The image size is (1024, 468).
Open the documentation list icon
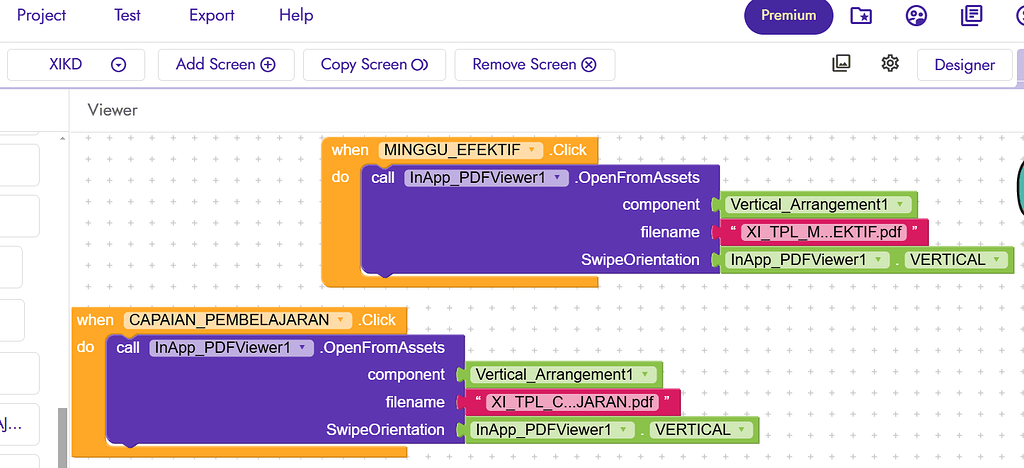click(x=972, y=16)
